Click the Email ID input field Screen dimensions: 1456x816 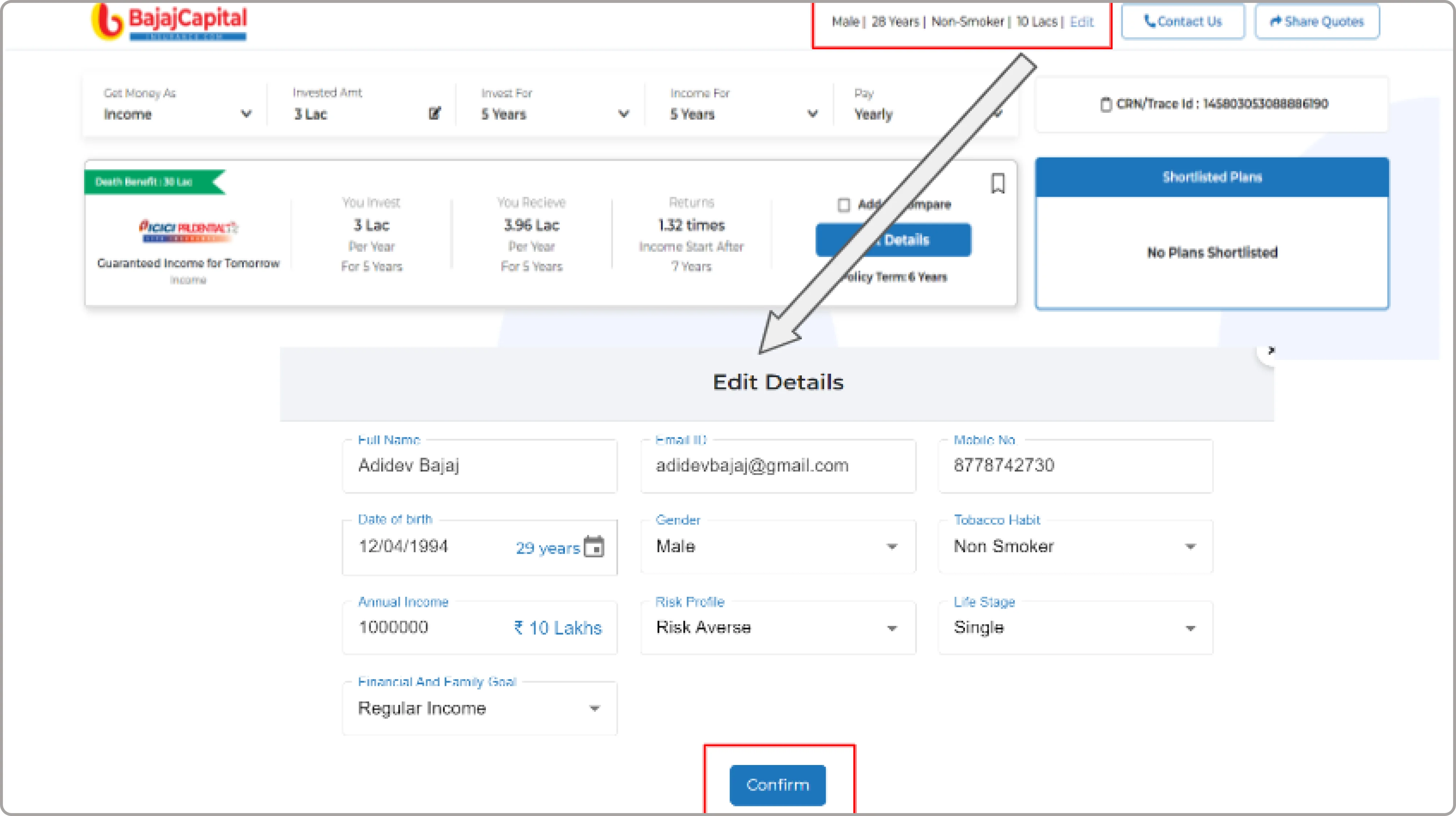tap(778, 466)
